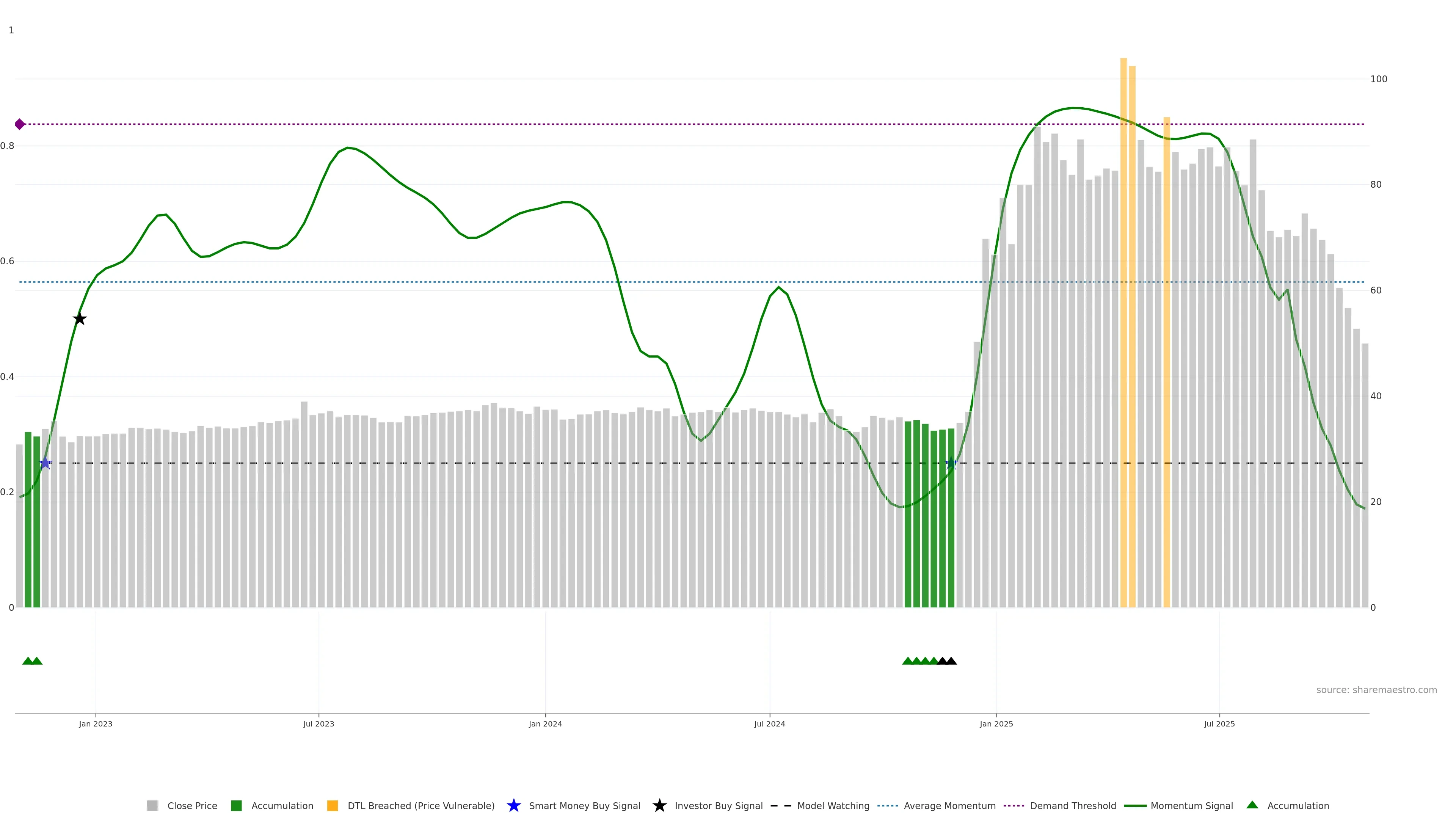Click the Jan 2025 axis label

click(996, 723)
